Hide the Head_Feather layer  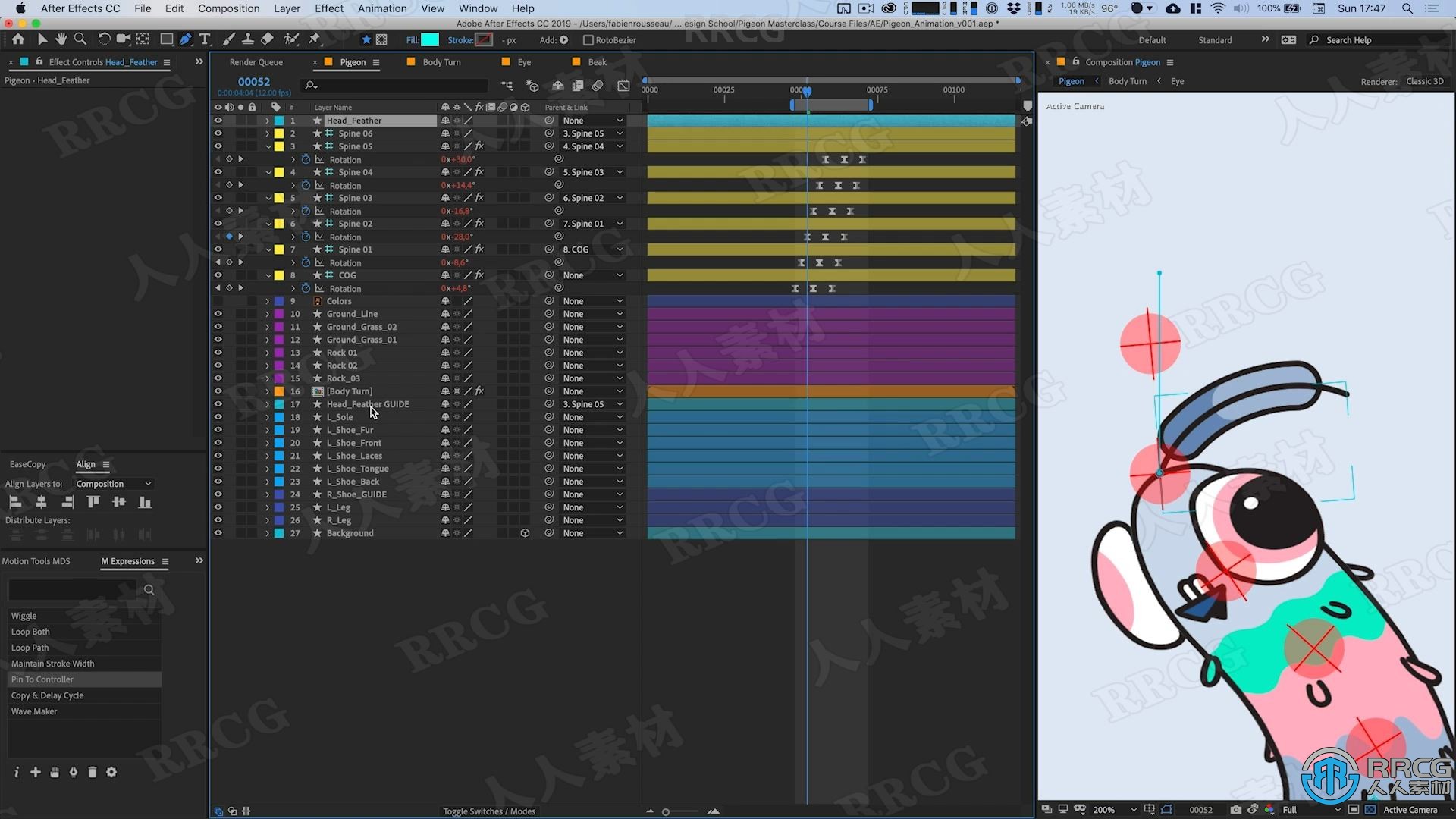click(218, 121)
